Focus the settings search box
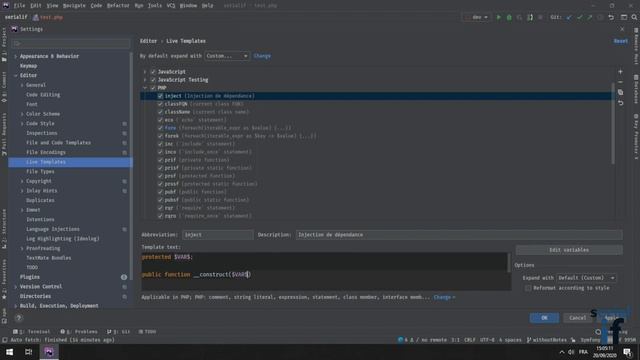Screen dimensions: 640x360 point(71,43)
